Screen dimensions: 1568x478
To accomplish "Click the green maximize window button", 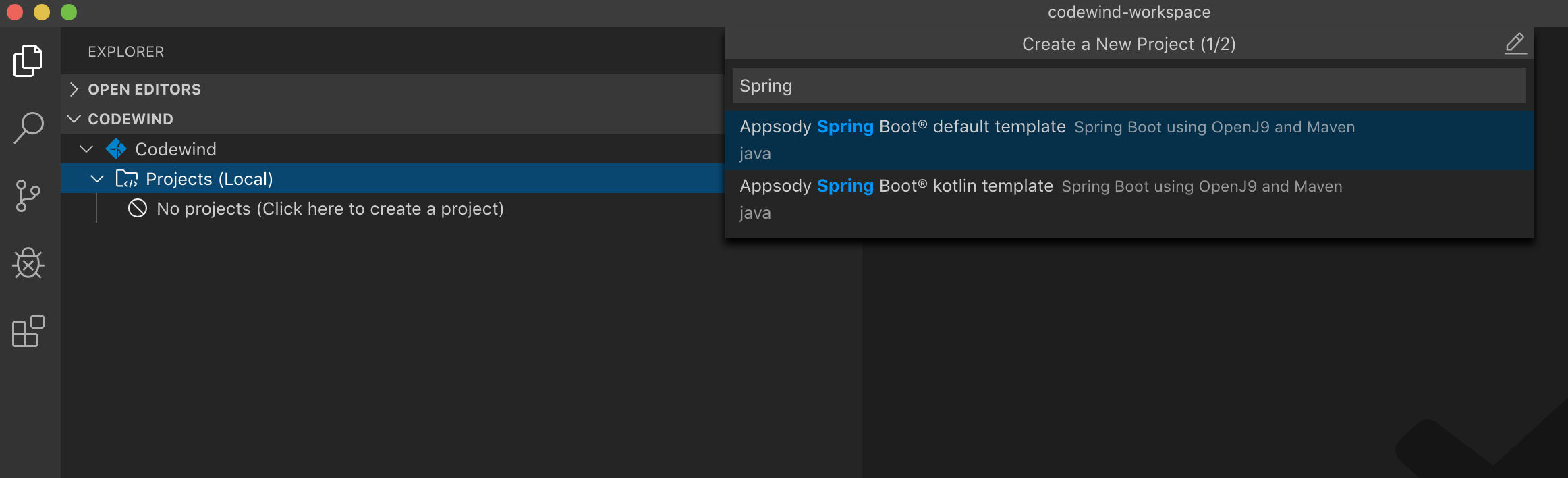I will [69, 12].
